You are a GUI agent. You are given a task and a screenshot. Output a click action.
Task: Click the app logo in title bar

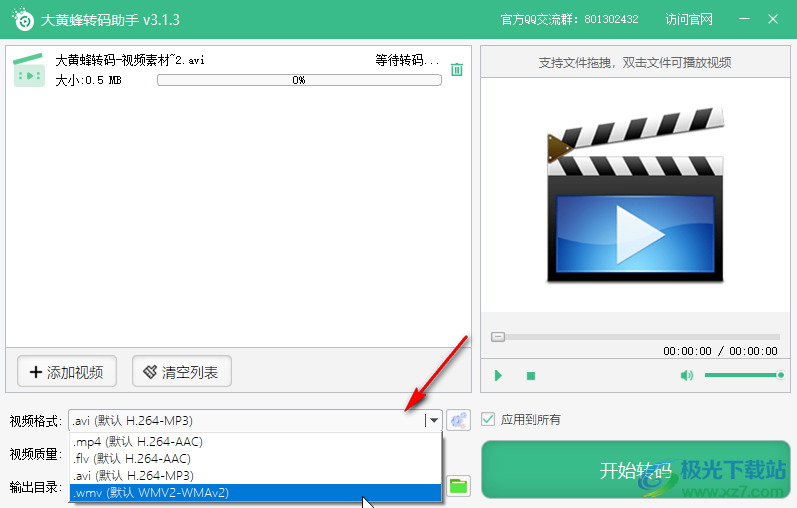pos(22,19)
